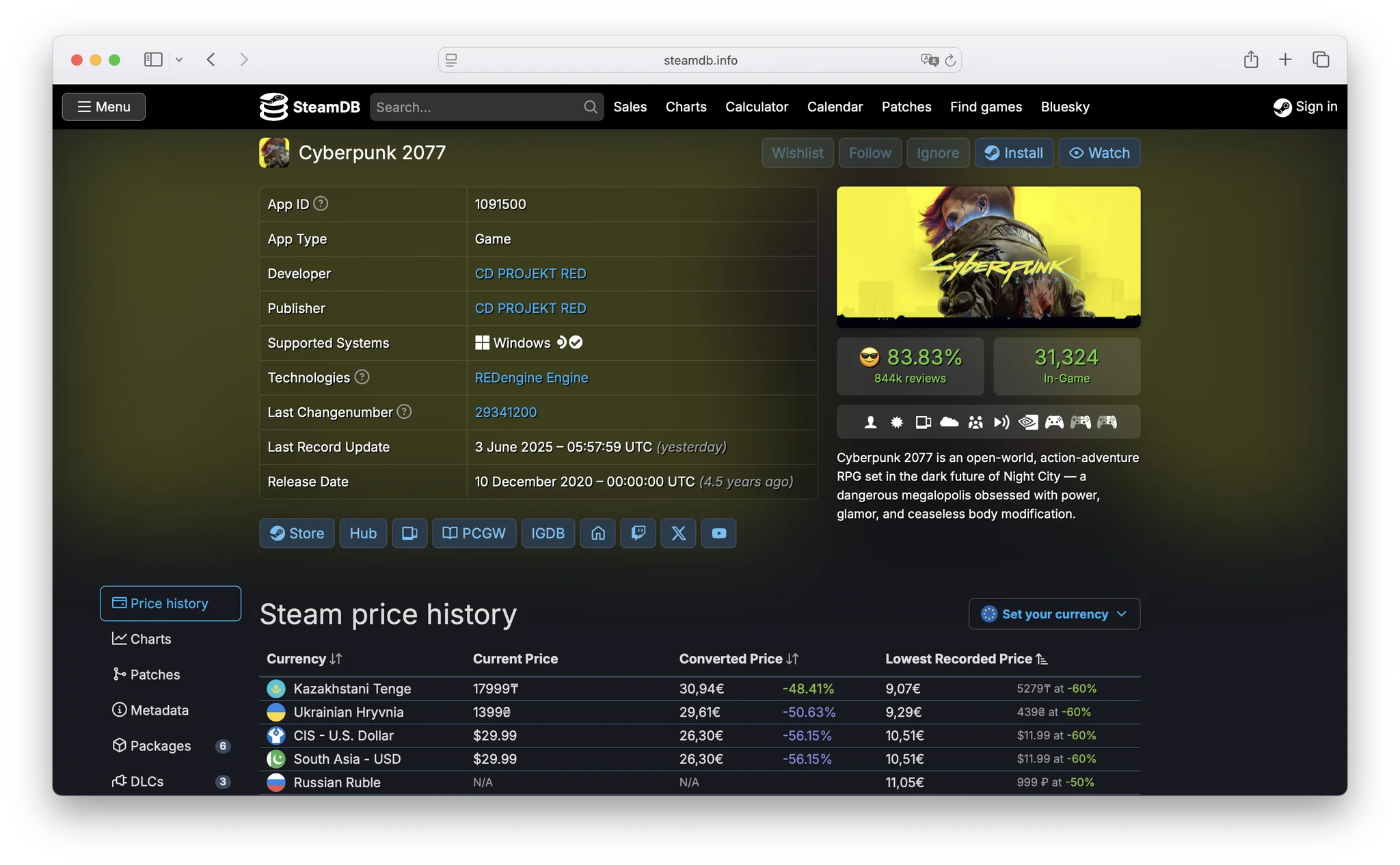The image size is (1400, 865).
Task: Open the Sales nav item
Action: point(630,107)
